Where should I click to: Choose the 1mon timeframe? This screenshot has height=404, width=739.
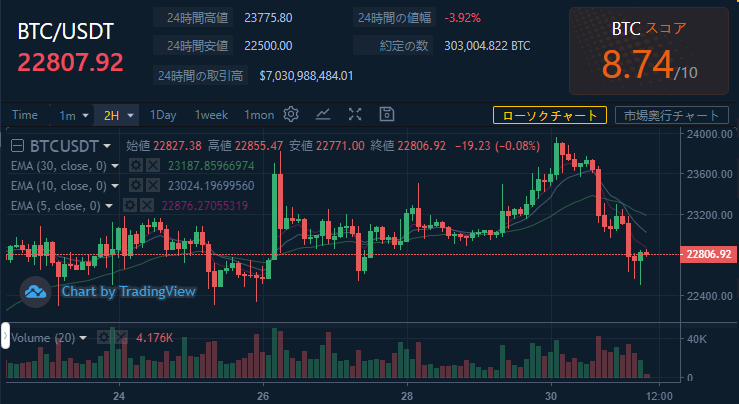pyautogui.click(x=259, y=115)
